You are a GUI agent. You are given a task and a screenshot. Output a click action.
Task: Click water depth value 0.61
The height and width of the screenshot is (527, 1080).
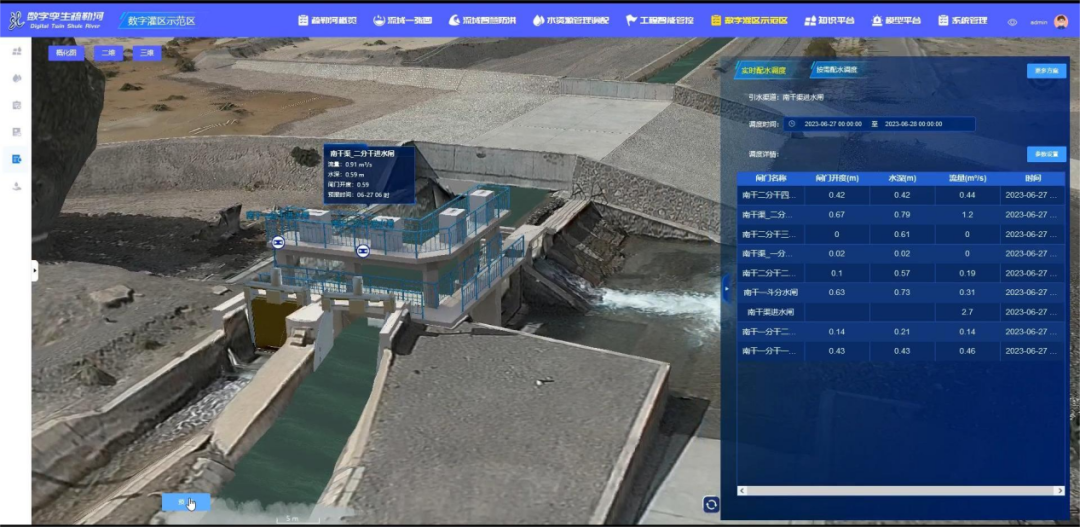902,234
